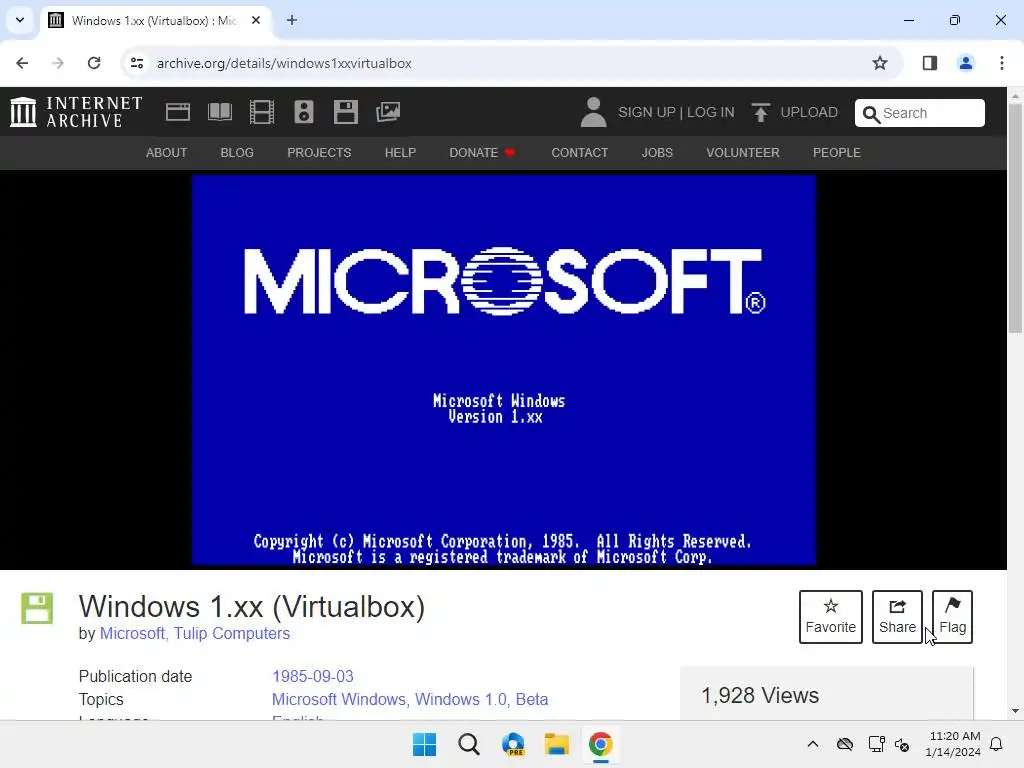Click the Windows 1.xx (Virtualbox) title
Screen dimensions: 1024x768
pos(251,607)
